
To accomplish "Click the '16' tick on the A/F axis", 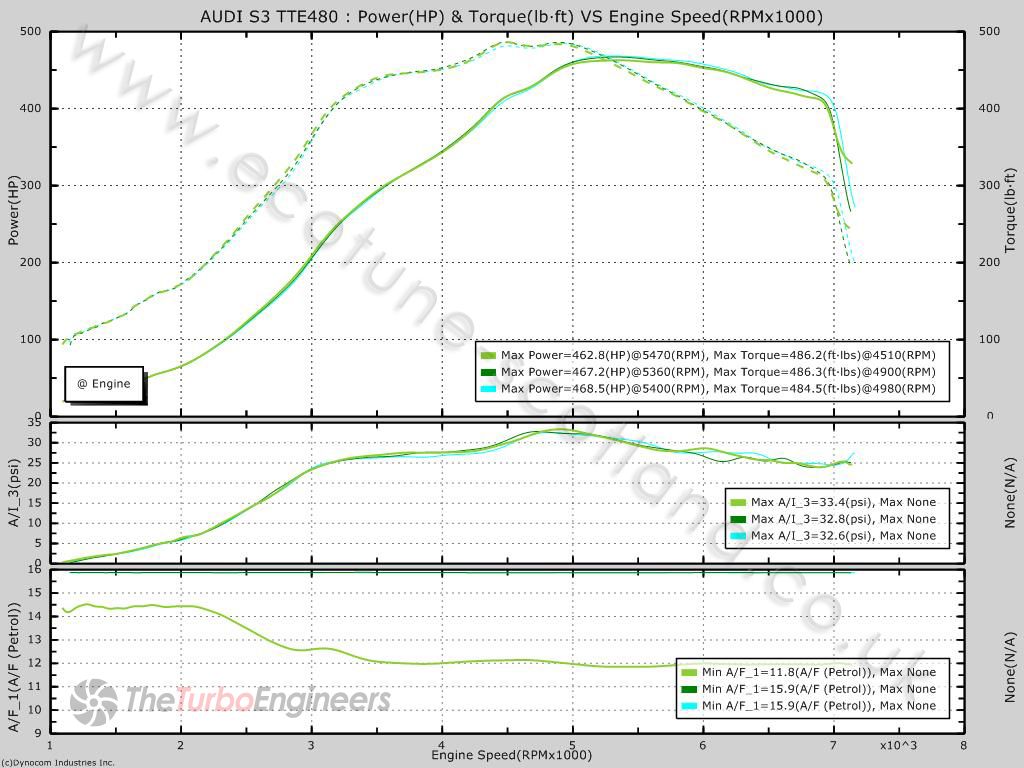I will click(35, 570).
